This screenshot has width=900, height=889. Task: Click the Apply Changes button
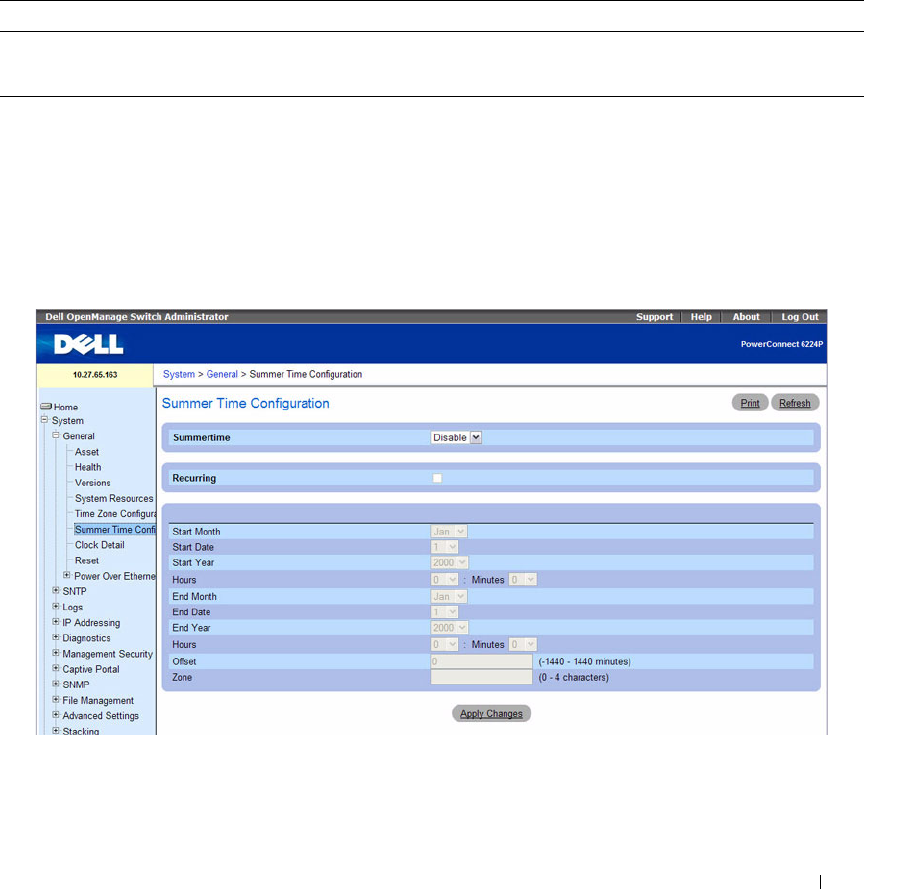click(491, 713)
